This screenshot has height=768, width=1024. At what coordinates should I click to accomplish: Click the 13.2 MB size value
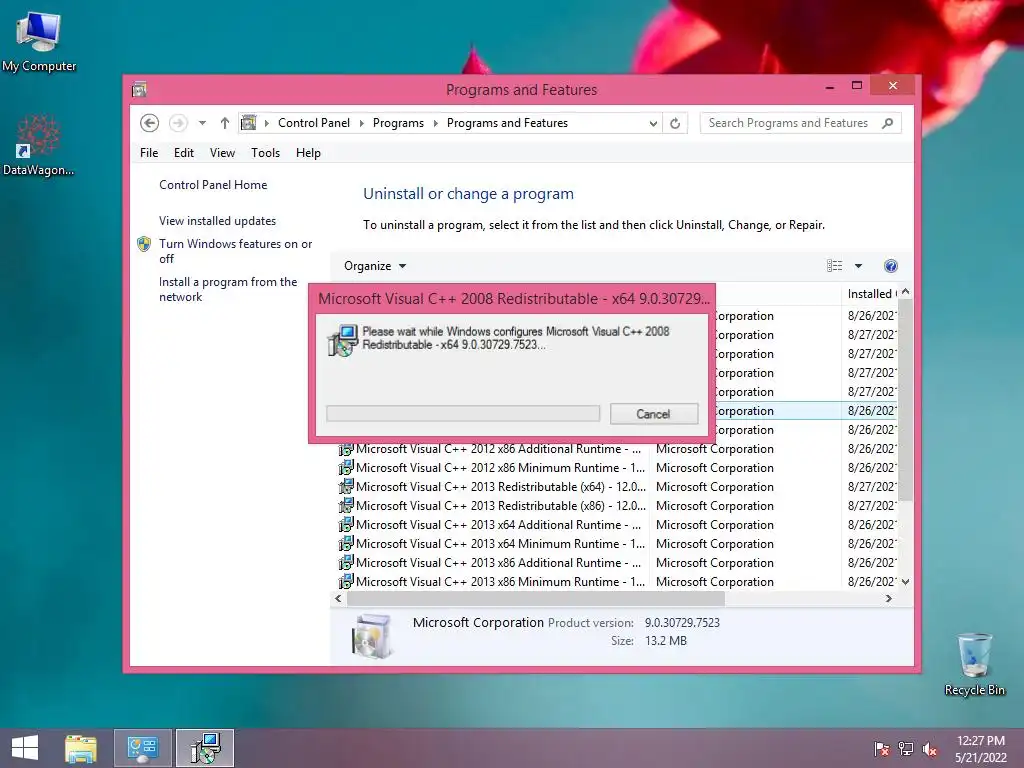(665, 641)
